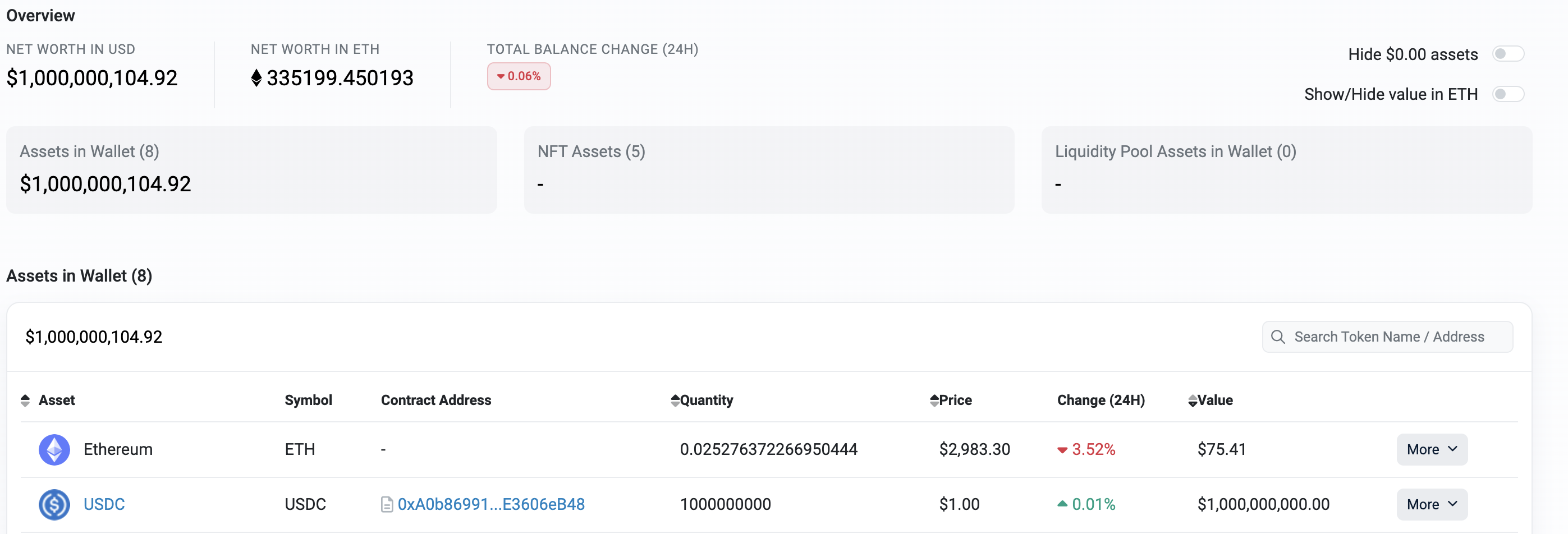Toggle Show/Hide value in ETH switch
The image size is (1568, 534).
tap(1508, 94)
